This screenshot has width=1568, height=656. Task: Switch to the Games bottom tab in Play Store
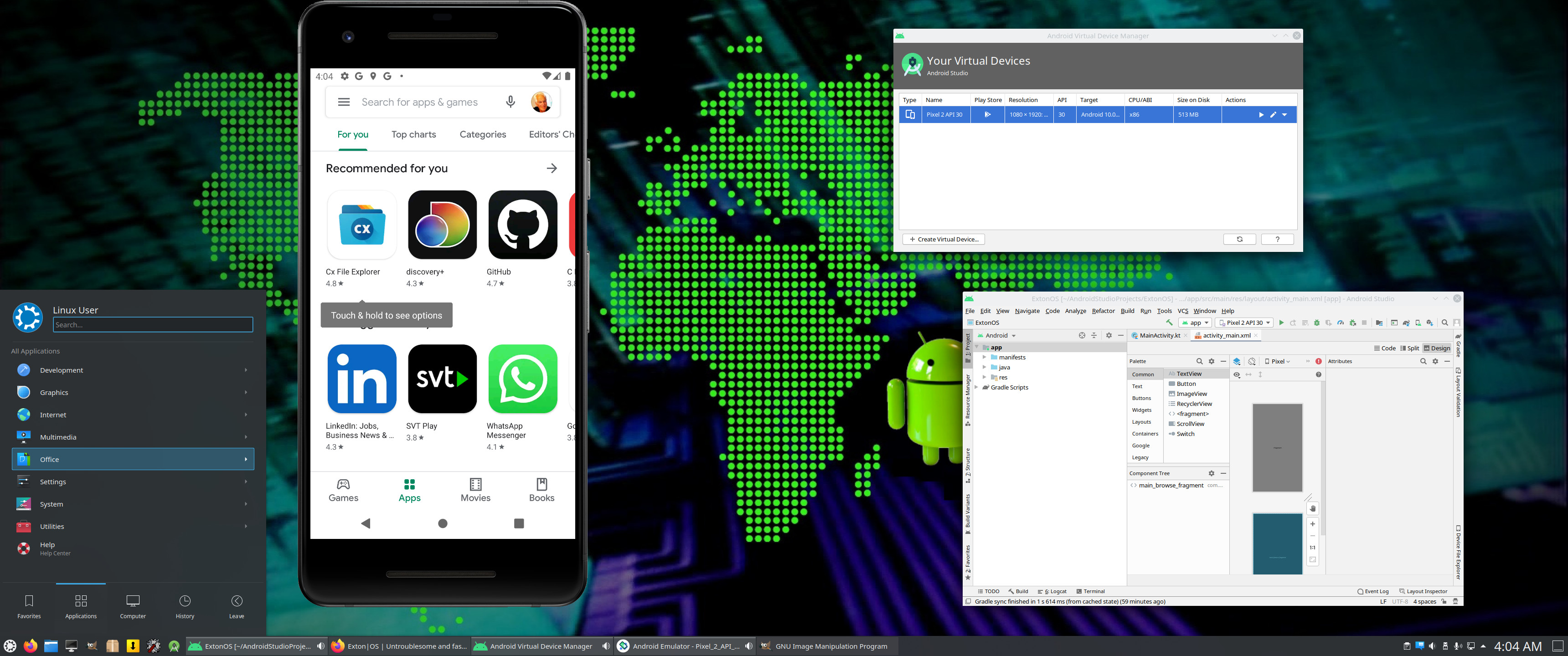click(x=343, y=490)
